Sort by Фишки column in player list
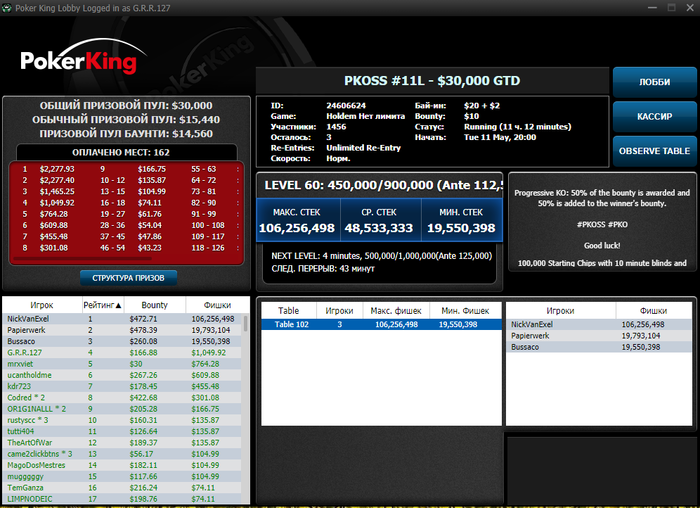Image resolution: width=700 pixels, height=508 pixels. coord(217,305)
